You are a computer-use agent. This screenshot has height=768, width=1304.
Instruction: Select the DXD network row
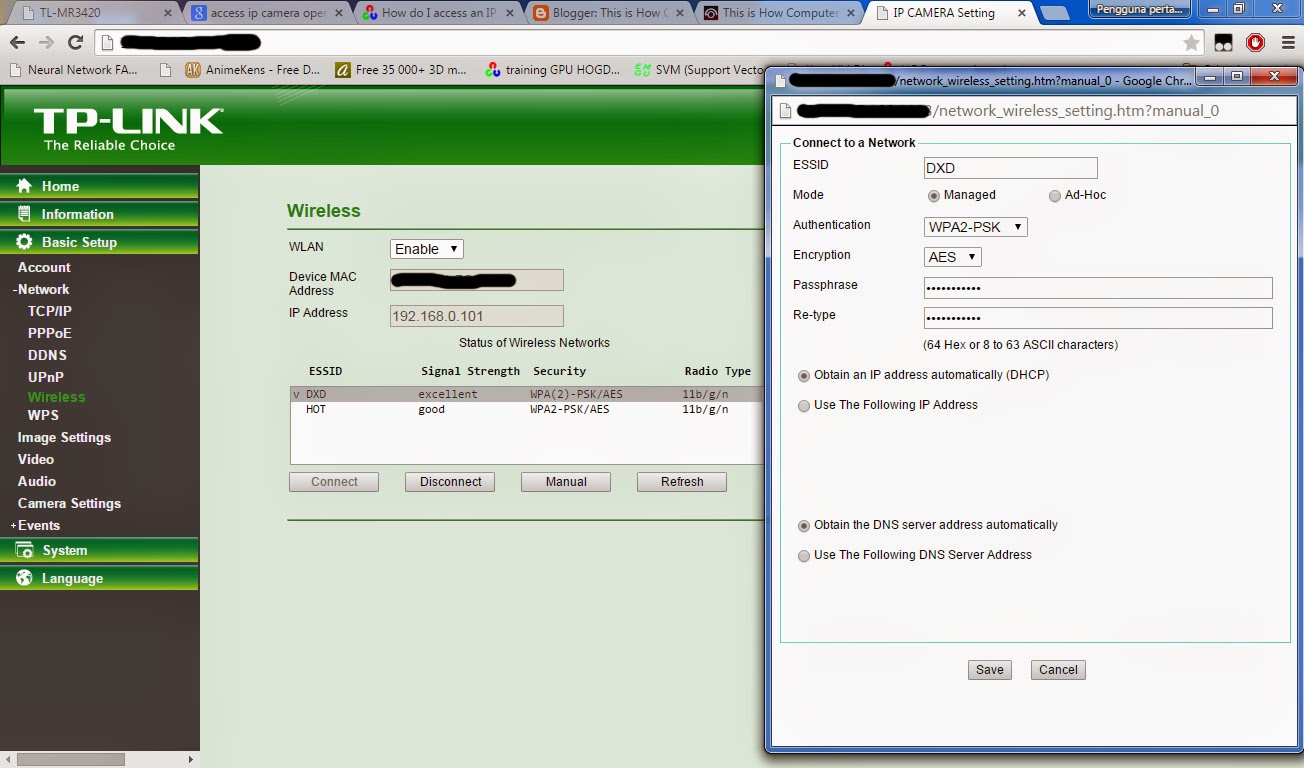pyautogui.click(x=527, y=394)
